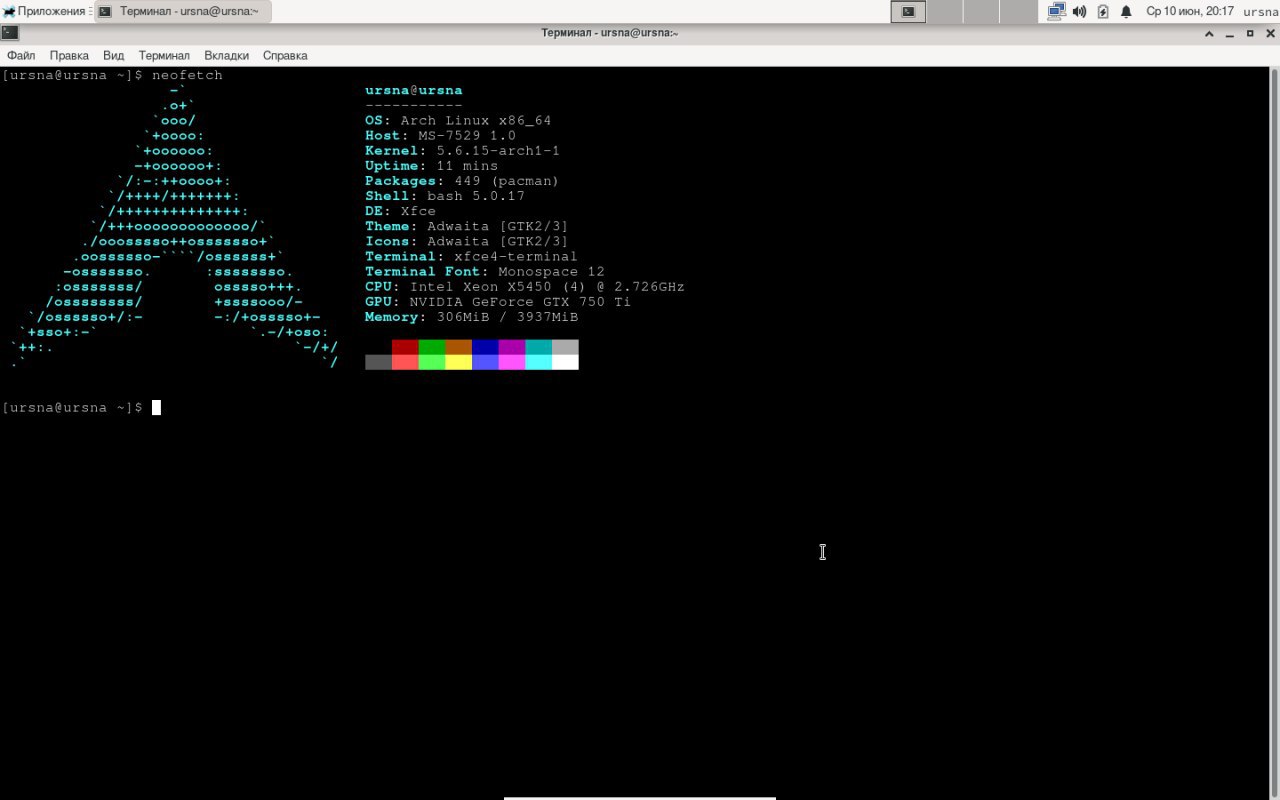1280x800 pixels.
Task: Click the OS: Arch Linux x86_64 line
Action: pyautogui.click(x=458, y=121)
